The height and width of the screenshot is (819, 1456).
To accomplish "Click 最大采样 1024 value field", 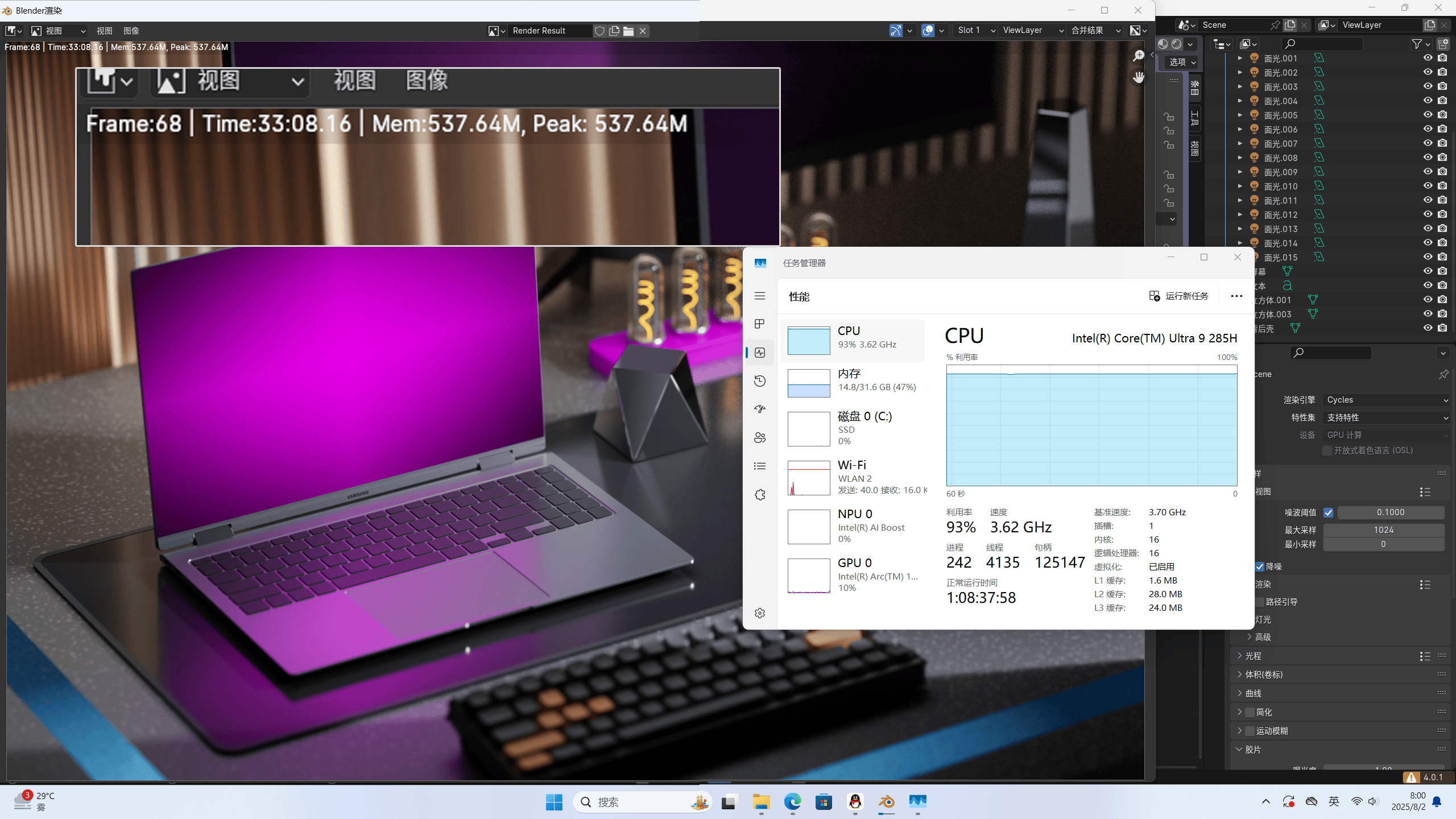I will pos(1384,530).
